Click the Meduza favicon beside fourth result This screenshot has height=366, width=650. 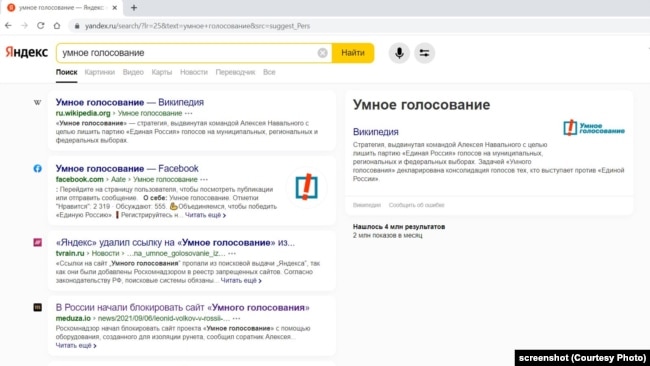pyautogui.click(x=37, y=308)
